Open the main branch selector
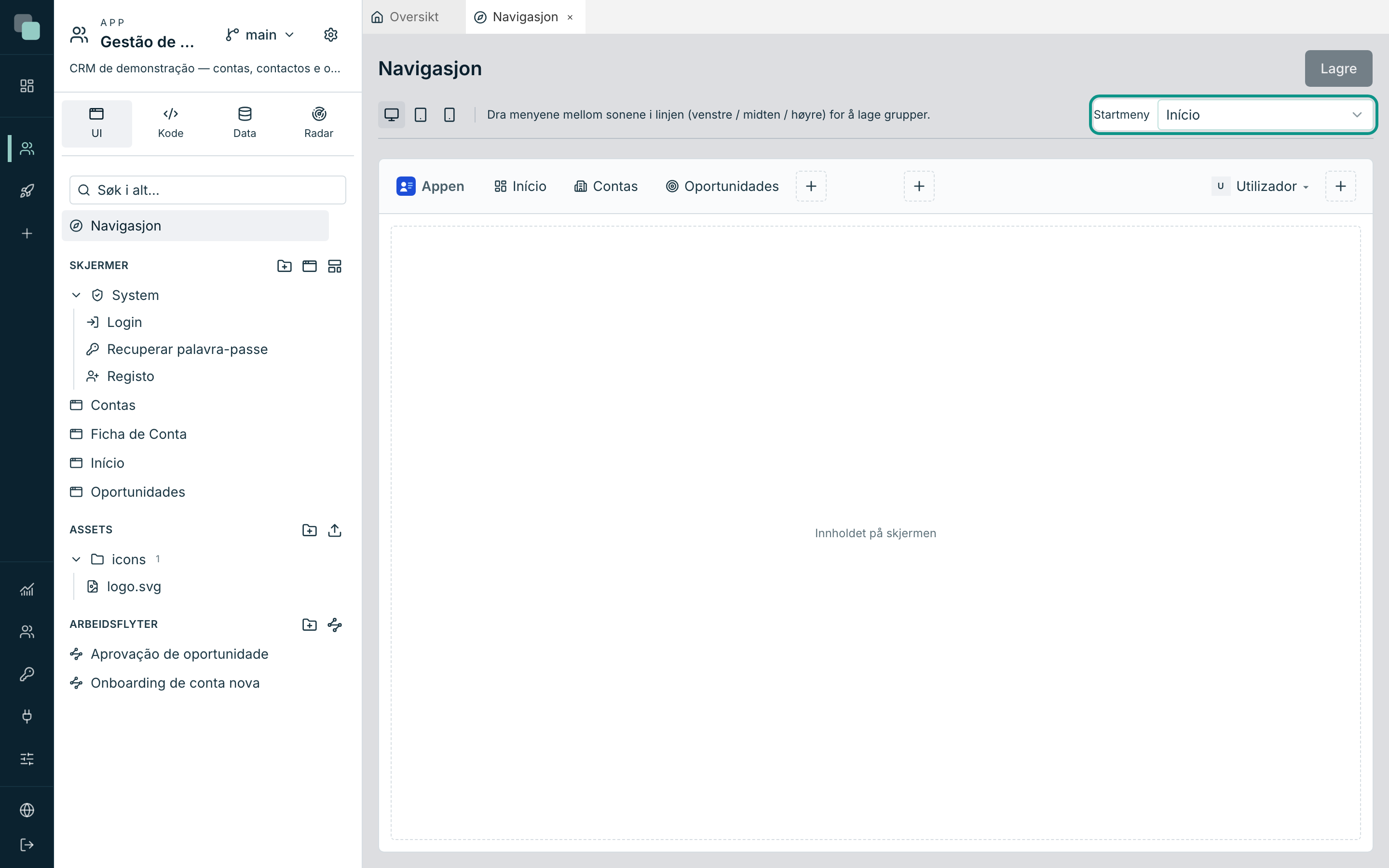The height and width of the screenshot is (868, 1389). (260, 35)
